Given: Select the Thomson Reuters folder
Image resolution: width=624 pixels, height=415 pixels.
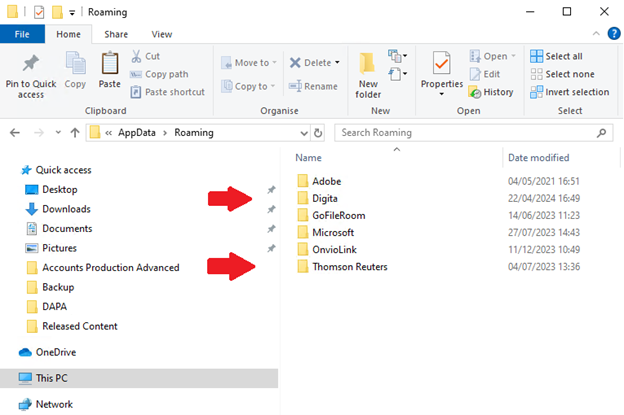Looking at the screenshot, I should tap(349, 266).
